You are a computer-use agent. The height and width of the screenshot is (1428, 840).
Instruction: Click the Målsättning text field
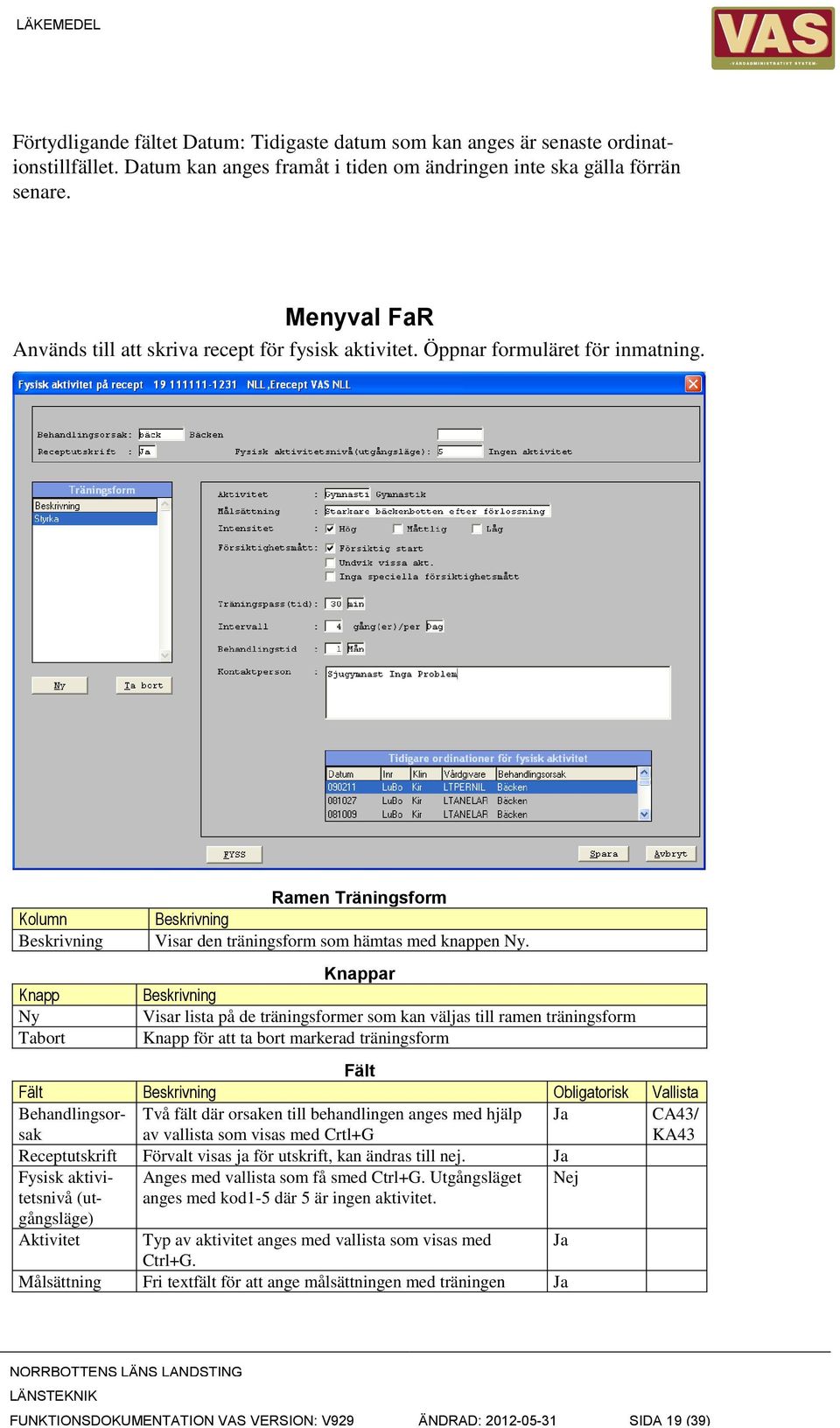click(437, 511)
